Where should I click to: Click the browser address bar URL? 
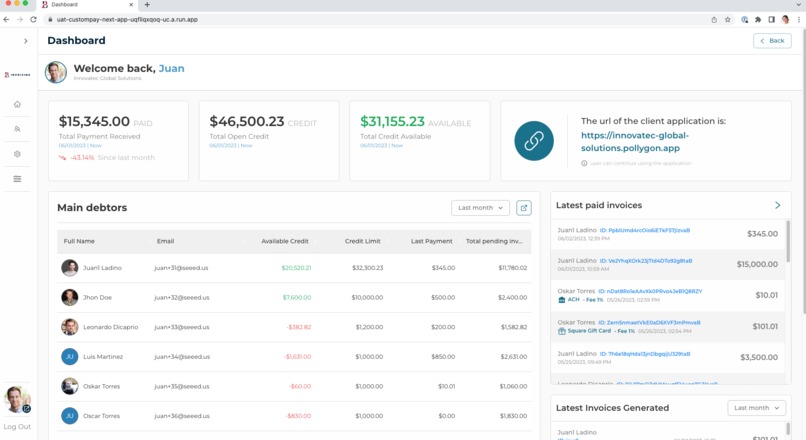click(127, 20)
